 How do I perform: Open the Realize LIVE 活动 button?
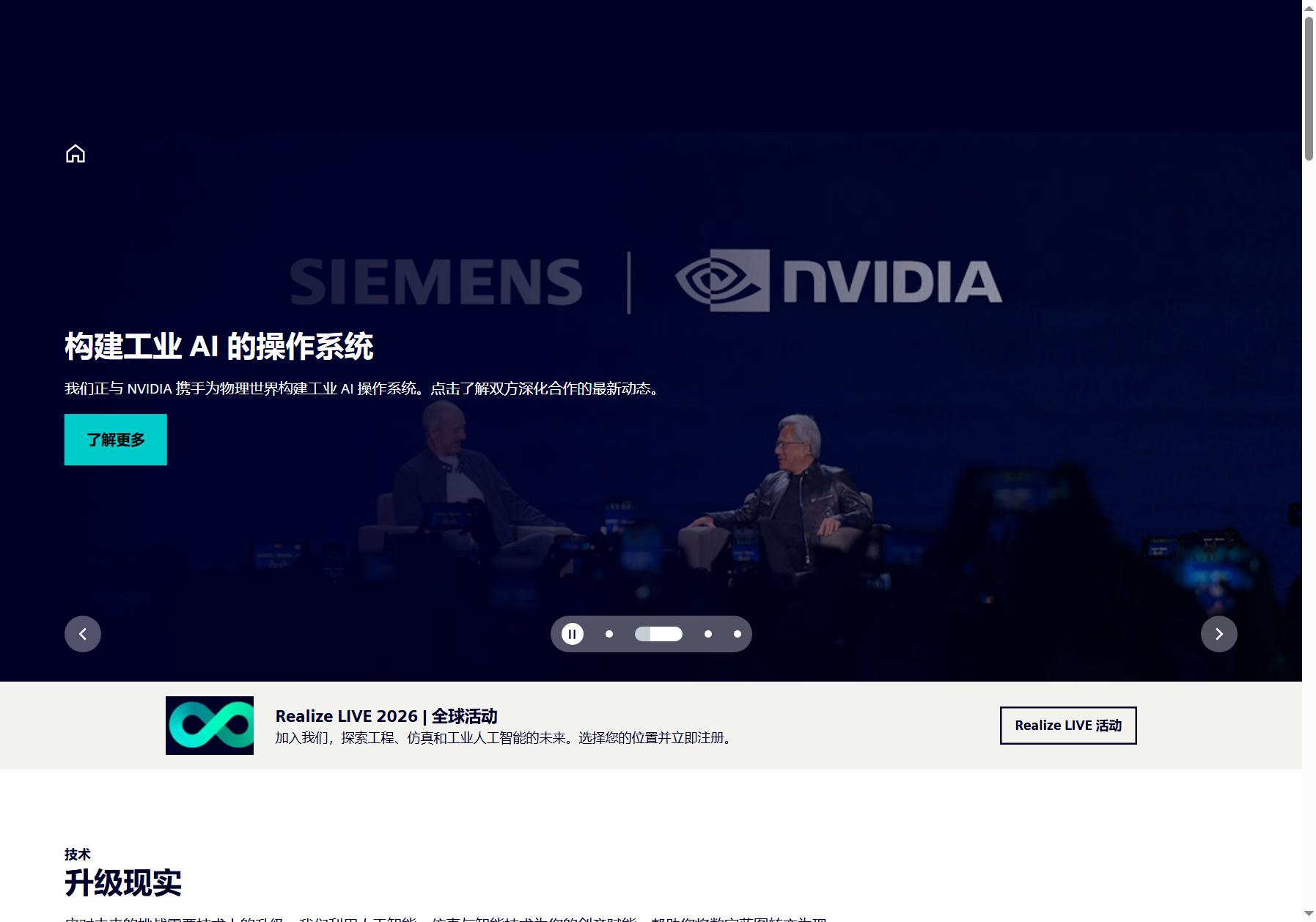point(1068,726)
